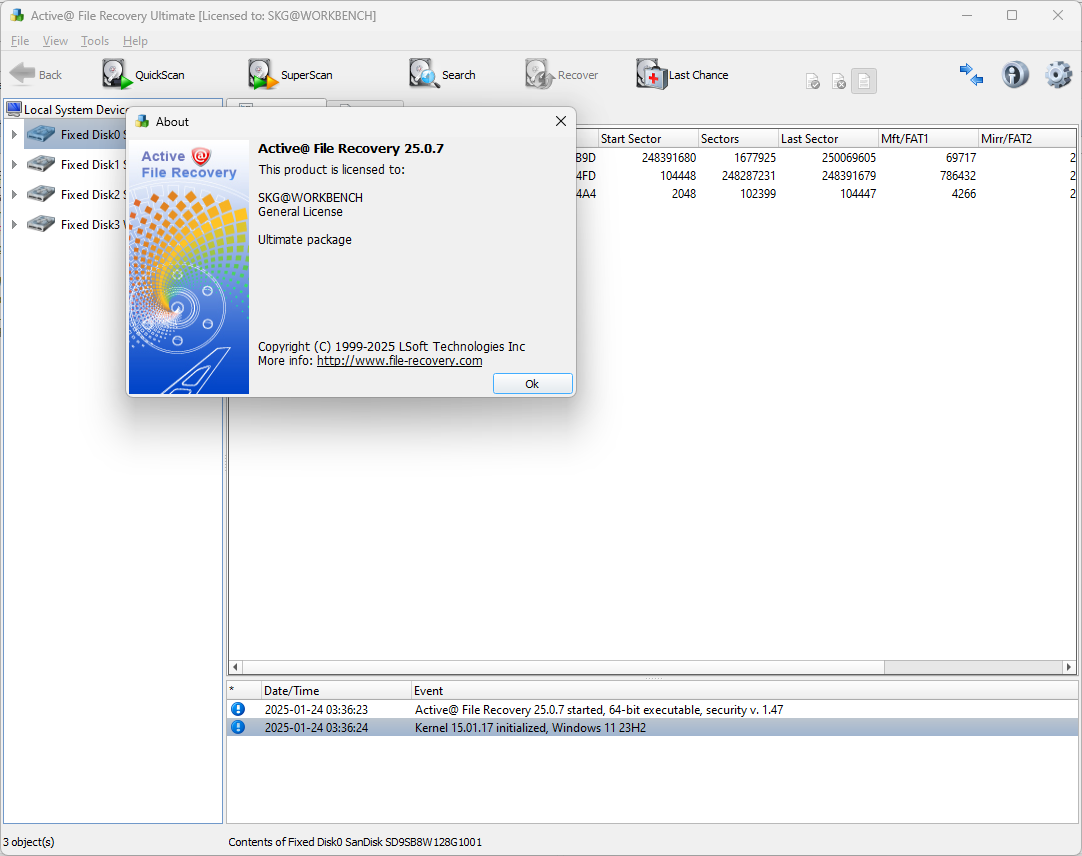Viewport: 1082px width, 856px height.
Task: Click the Fixed Disk2 drive icon
Action: [x=41, y=194]
